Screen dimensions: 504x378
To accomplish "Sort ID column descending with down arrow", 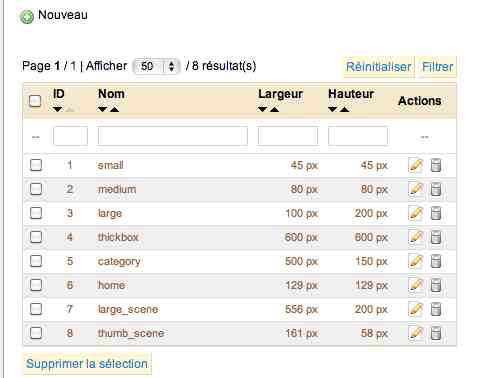I will (58, 109).
